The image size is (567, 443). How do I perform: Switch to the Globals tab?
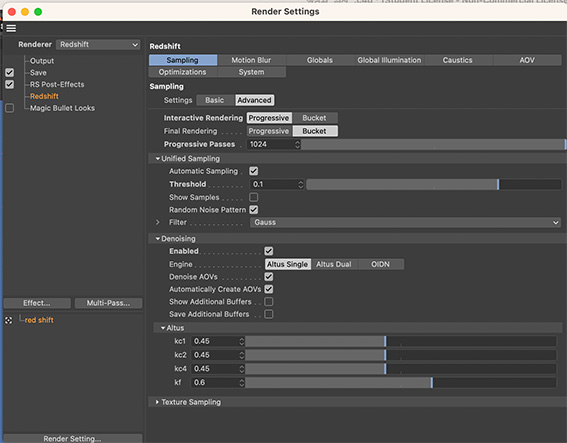pyautogui.click(x=320, y=60)
